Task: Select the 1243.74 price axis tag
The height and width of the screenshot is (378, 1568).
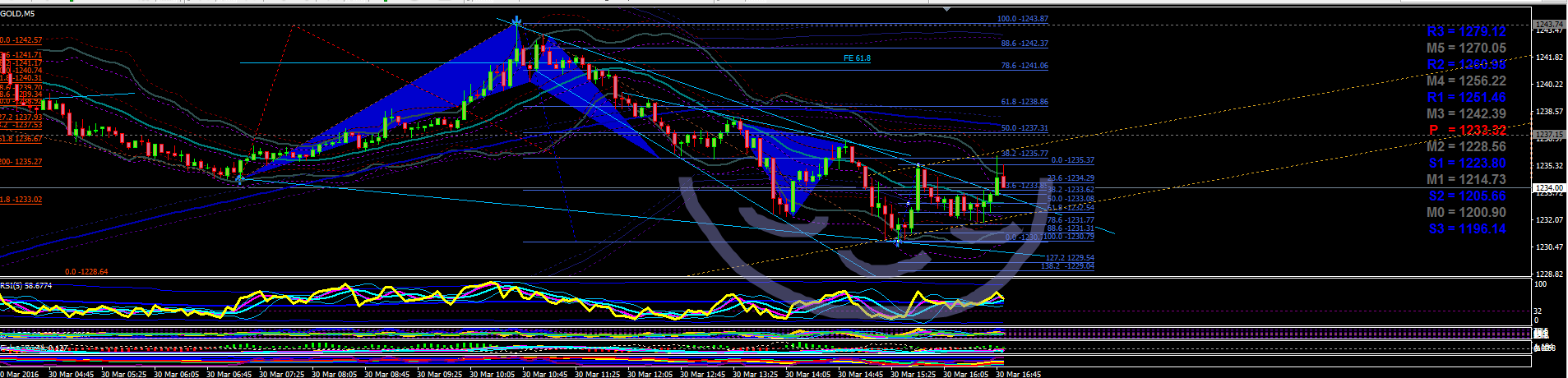Action: point(1549,25)
